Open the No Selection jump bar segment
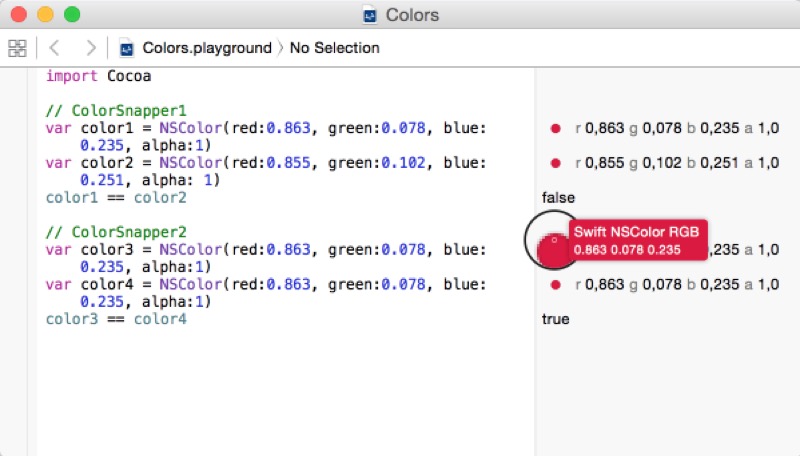The width and height of the screenshot is (800, 456). 334,48
